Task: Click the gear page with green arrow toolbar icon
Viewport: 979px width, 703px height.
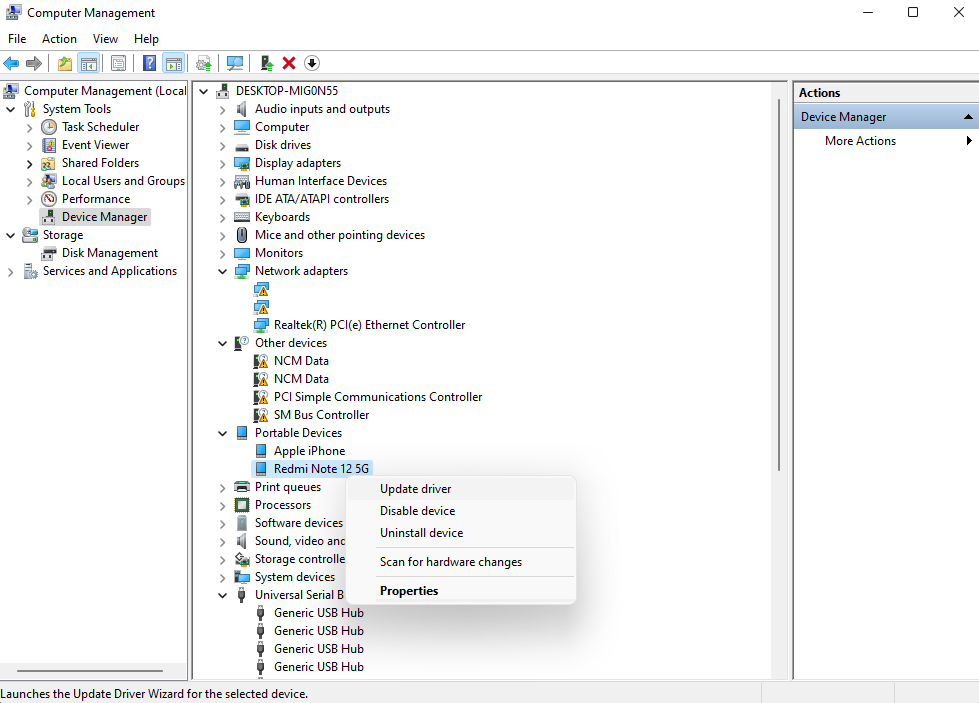Action: (x=204, y=63)
